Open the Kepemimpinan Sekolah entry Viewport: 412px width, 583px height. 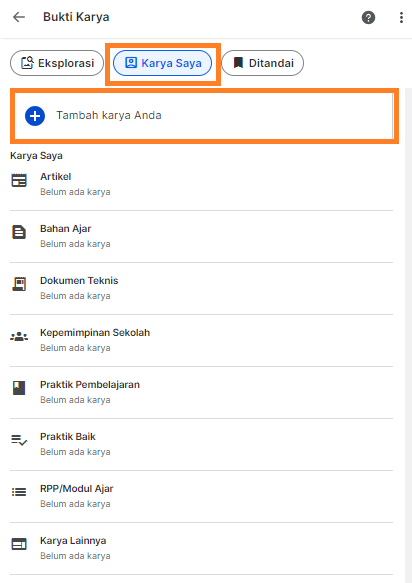(x=202, y=340)
